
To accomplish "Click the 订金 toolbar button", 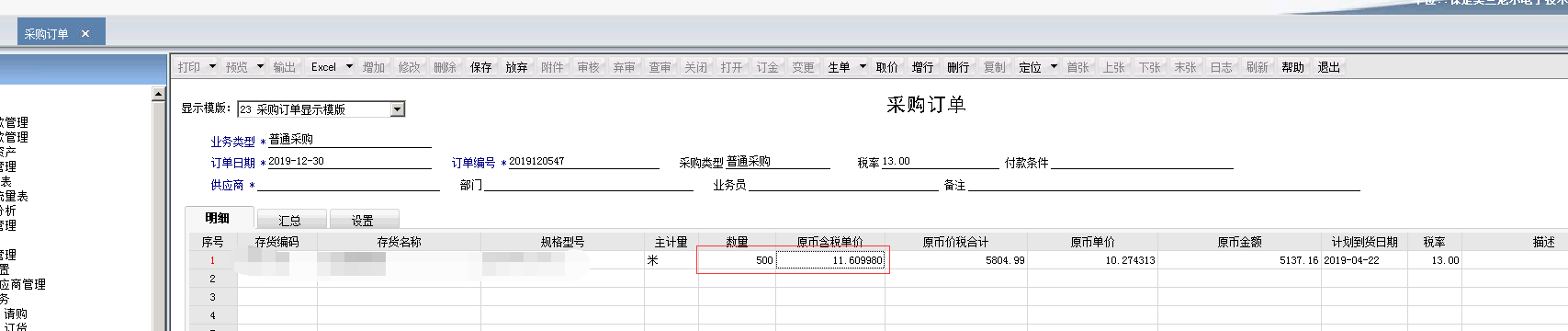I will [x=768, y=67].
